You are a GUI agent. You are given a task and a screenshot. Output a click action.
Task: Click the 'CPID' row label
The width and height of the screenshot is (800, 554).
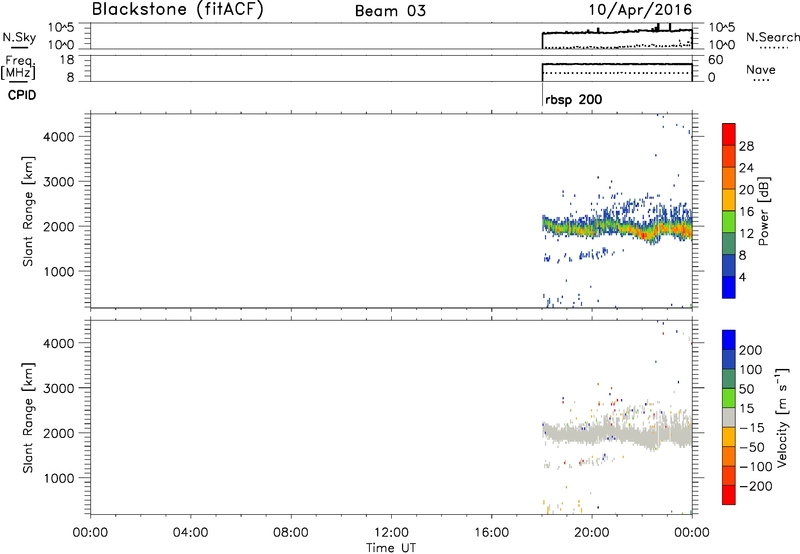tap(22, 95)
